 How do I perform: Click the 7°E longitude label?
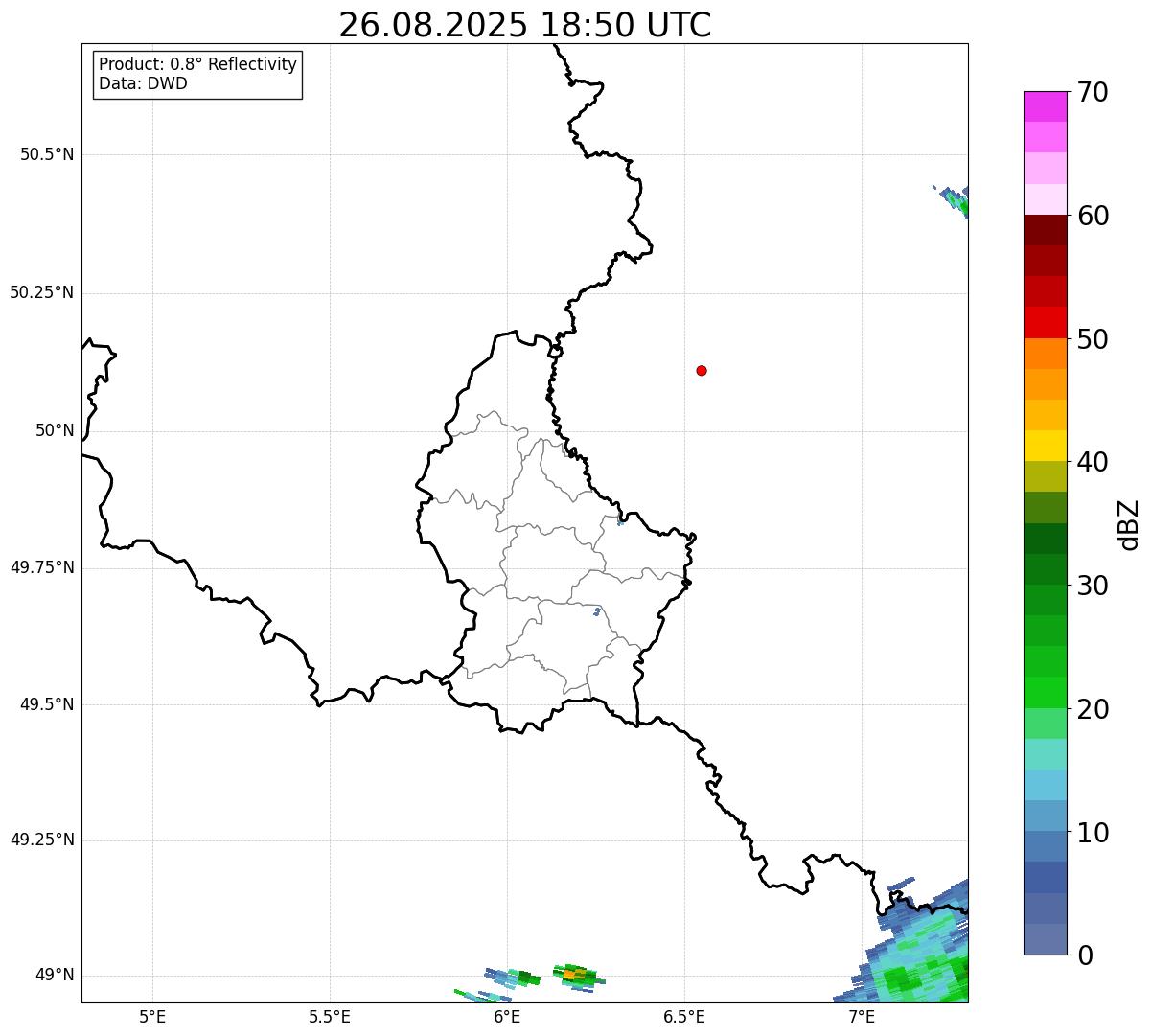862,1016
